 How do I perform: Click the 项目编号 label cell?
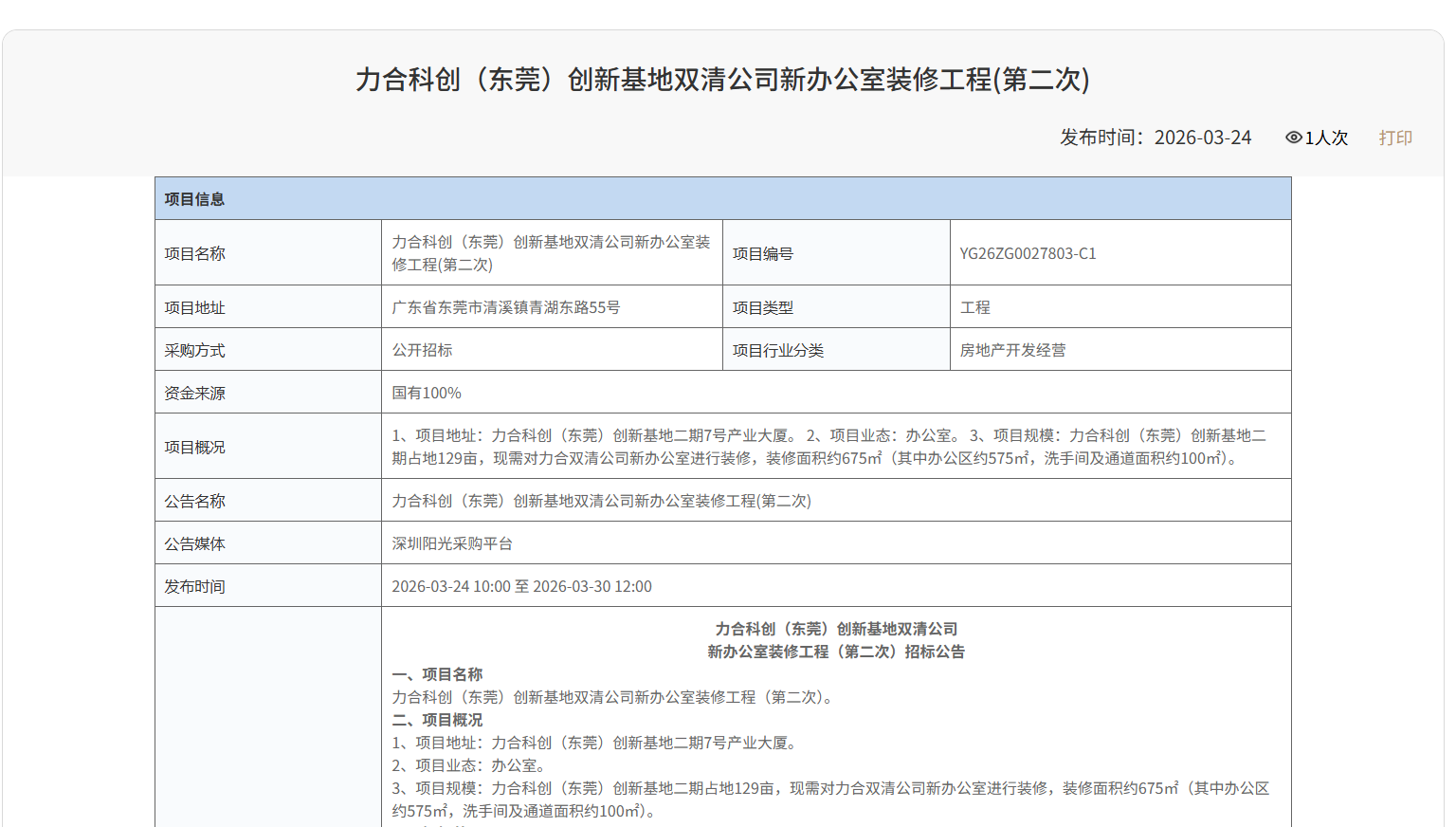point(763,253)
